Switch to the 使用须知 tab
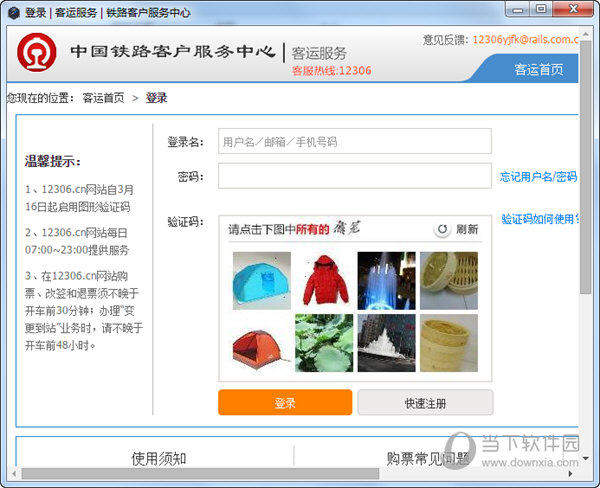 pos(158,458)
